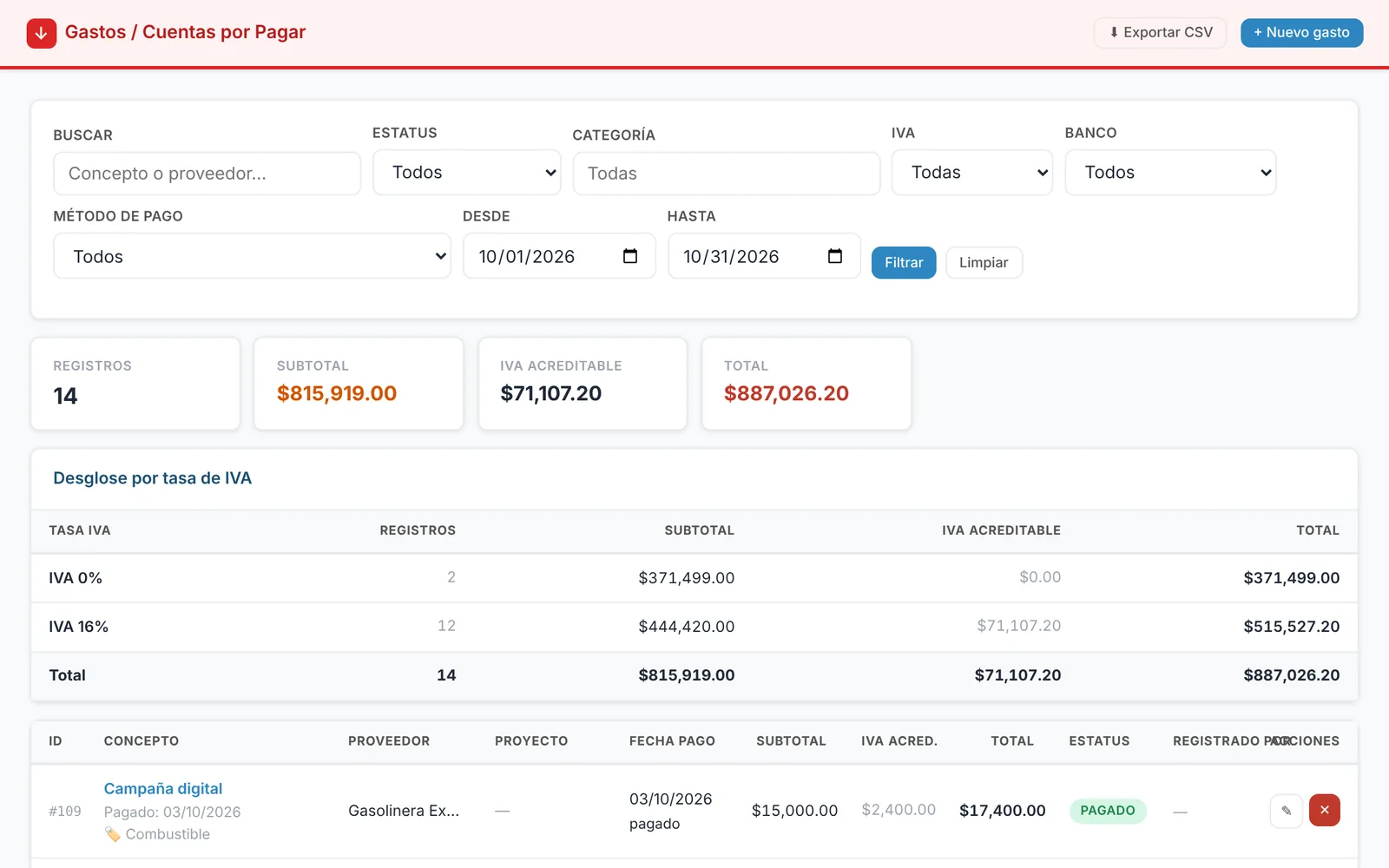The height and width of the screenshot is (868, 1389).
Task: Click the Desde date field 10/01/2026
Action: [x=559, y=256]
